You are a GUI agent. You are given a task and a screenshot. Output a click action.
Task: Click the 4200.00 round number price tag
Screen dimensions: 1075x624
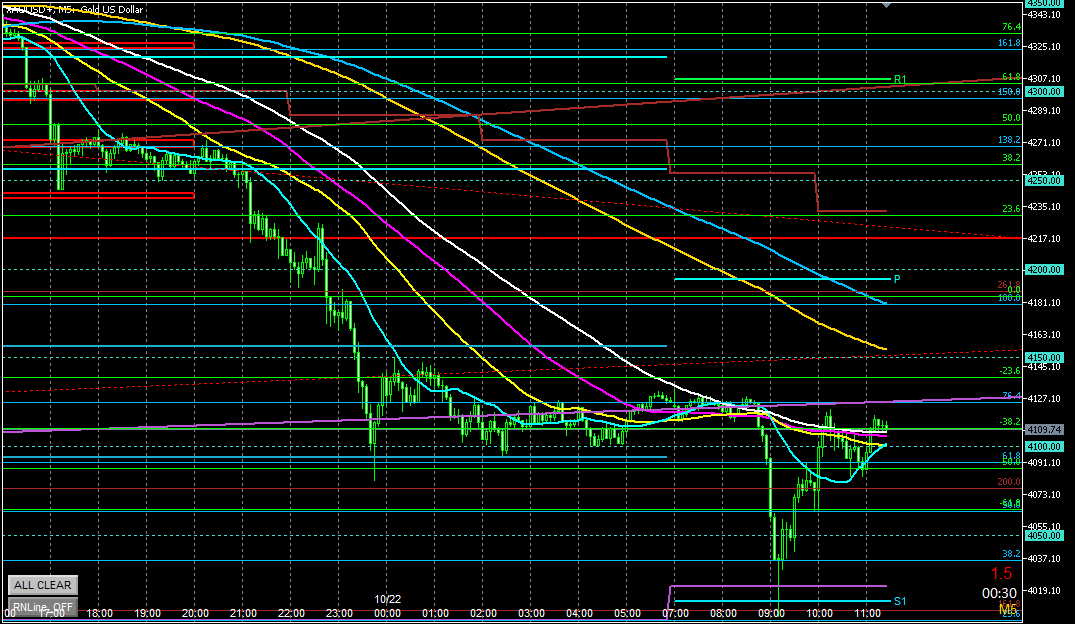tap(1043, 270)
